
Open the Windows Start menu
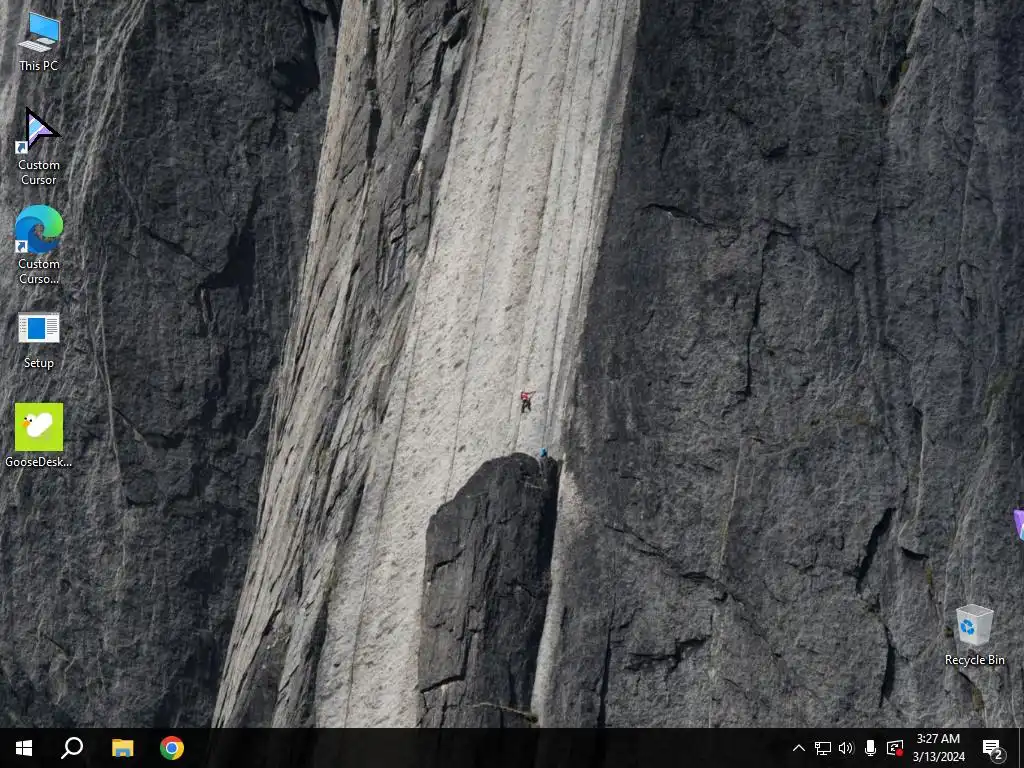pyautogui.click(x=24, y=748)
